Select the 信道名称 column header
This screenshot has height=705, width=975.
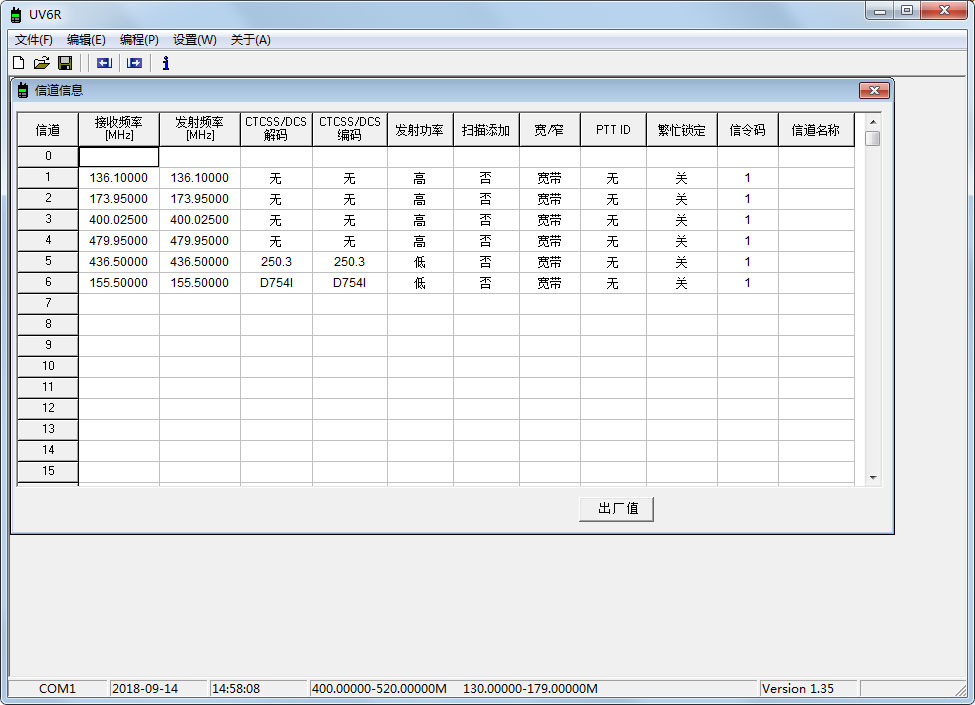816,129
